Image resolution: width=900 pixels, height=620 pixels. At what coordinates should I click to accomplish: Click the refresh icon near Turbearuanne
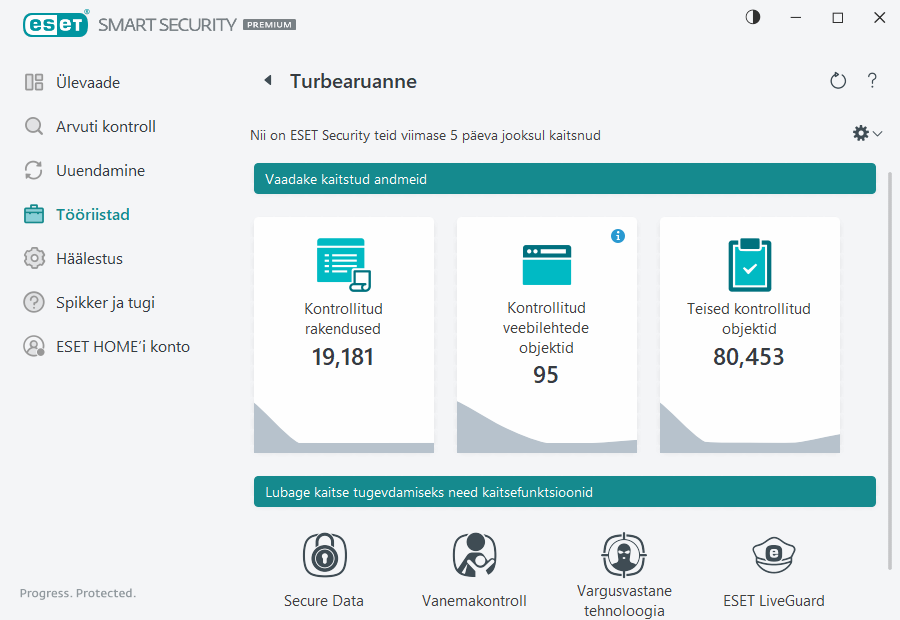[x=838, y=81]
